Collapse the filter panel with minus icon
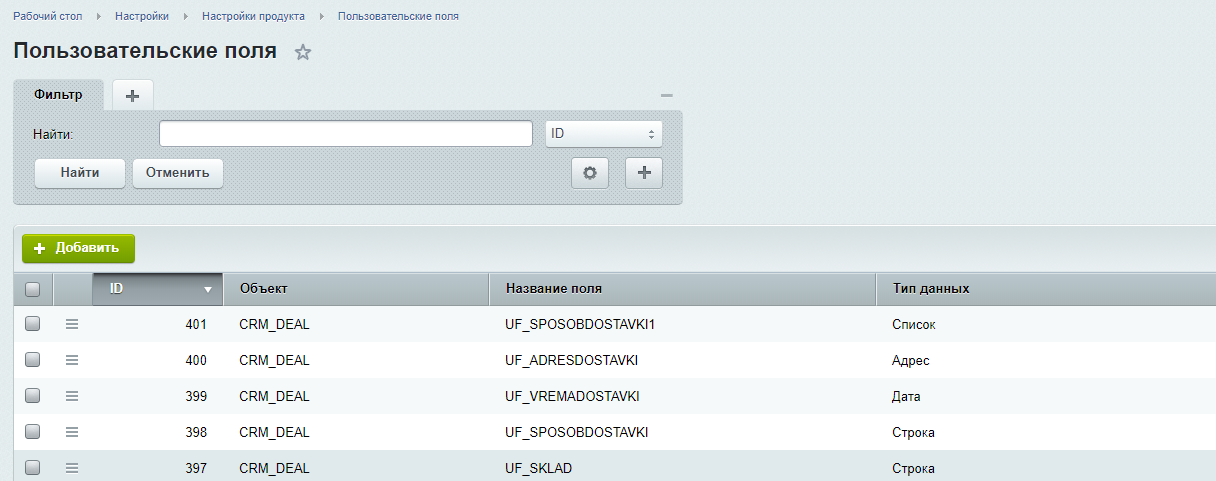The height and width of the screenshot is (481, 1216). pos(667,95)
